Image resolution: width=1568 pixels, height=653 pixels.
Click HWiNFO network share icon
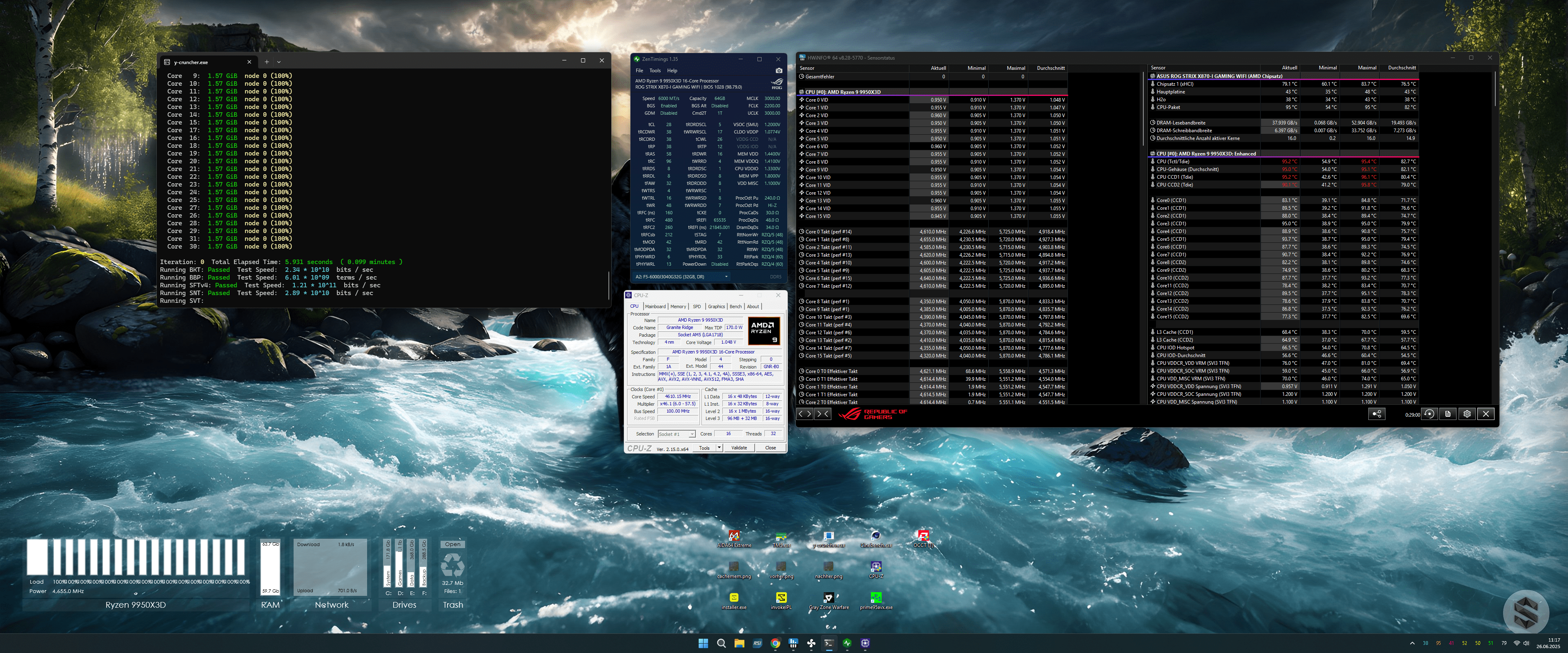coord(1377,414)
